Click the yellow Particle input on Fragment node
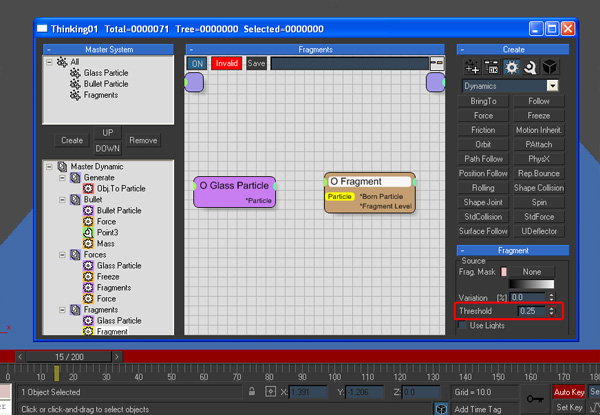 (339, 196)
